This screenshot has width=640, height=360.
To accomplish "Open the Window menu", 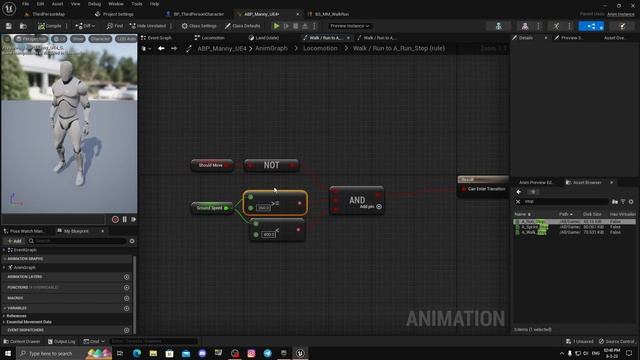I will (116, 4).
